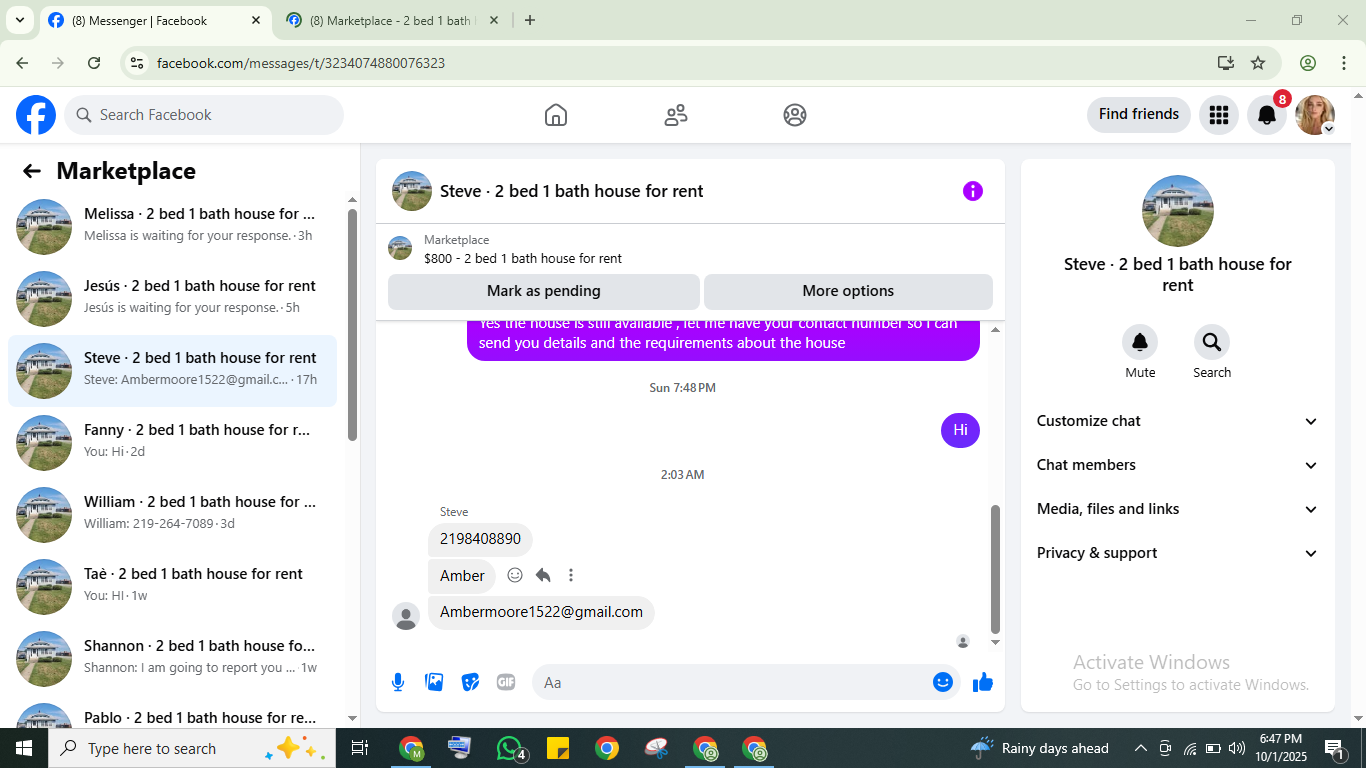Viewport: 1366px width, 768px height.
Task: Open account menu via profile picture
Action: click(1315, 115)
